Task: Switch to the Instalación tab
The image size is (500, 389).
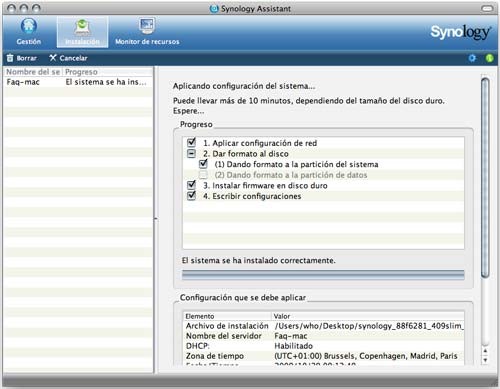Action: 82,32
